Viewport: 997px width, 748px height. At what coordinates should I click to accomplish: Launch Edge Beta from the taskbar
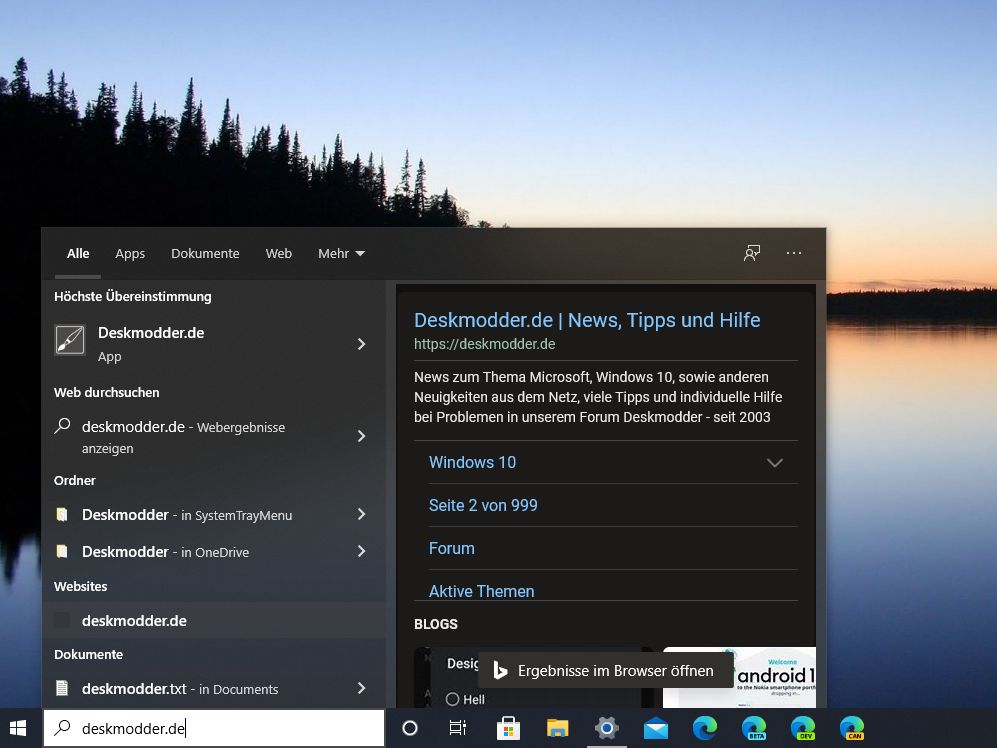tap(753, 728)
